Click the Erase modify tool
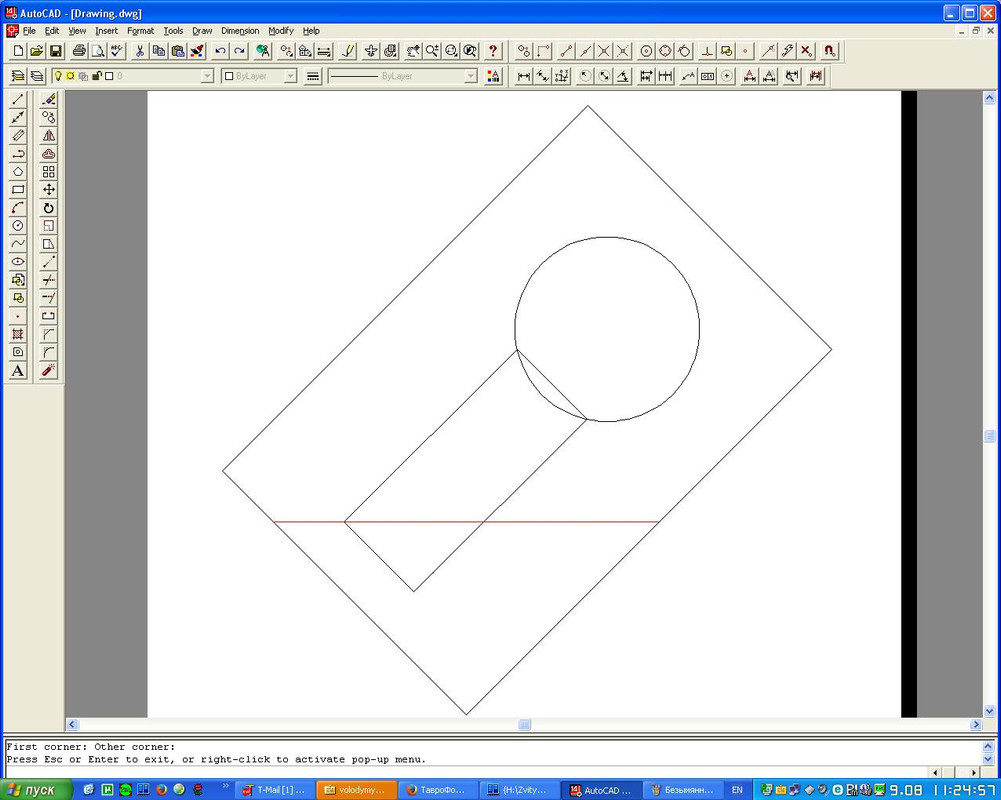 coord(49,100)
